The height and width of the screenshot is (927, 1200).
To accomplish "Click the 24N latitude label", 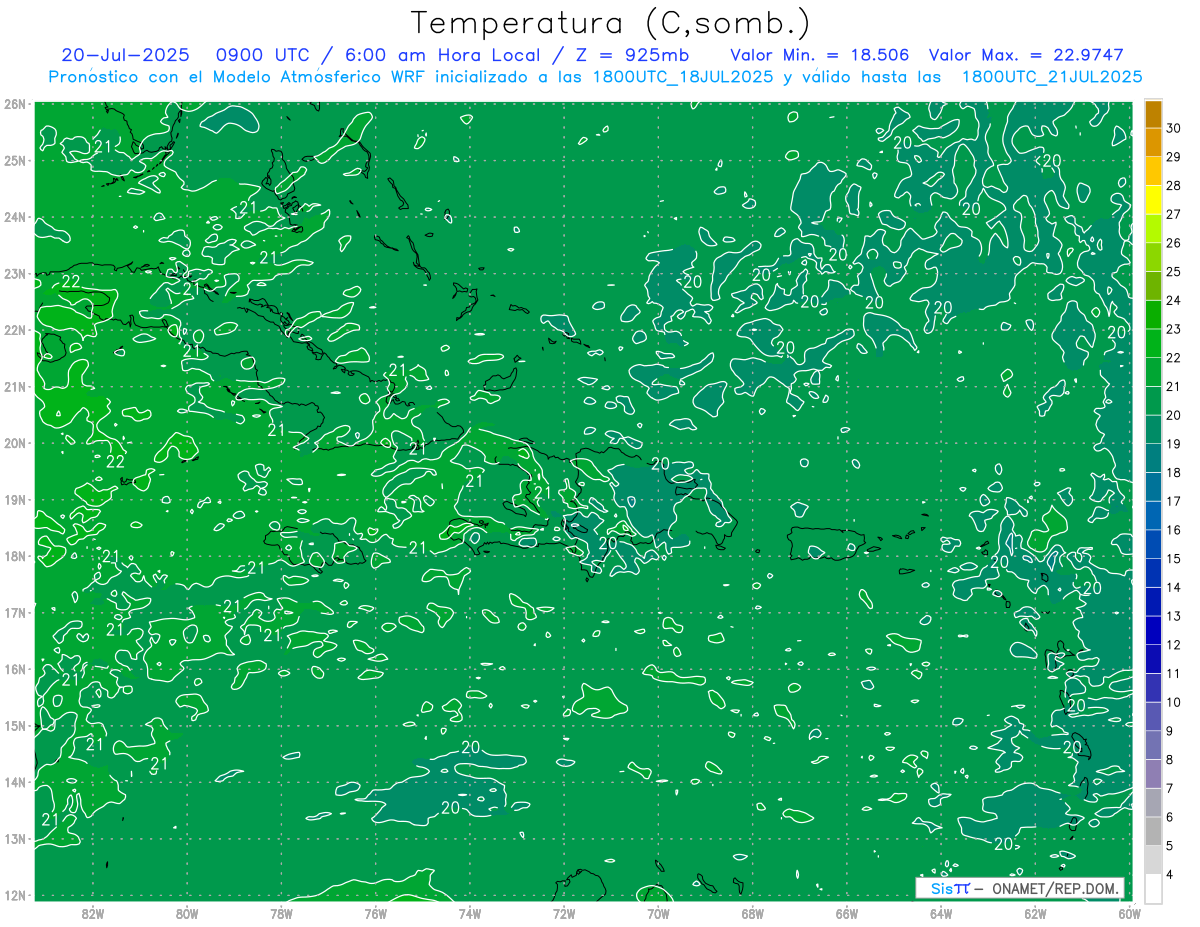I will click(14, 217).
